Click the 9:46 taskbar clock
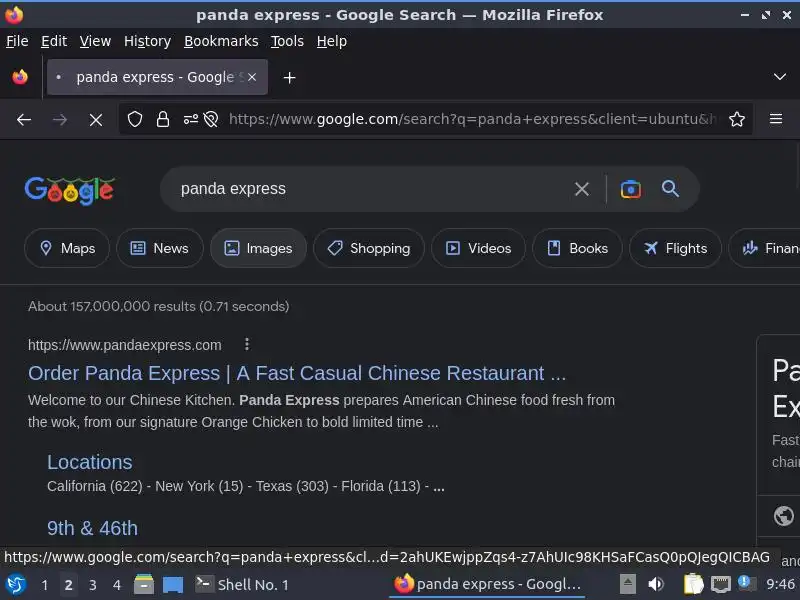This screenshot has height=600, width=800. pyautogui.click(x=781, y=585)
